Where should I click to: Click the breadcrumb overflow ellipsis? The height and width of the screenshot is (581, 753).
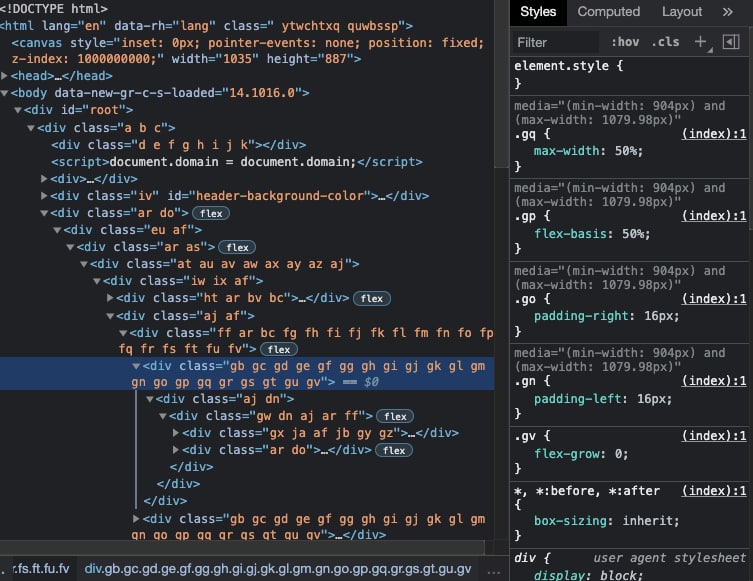[x=494, y=571]
